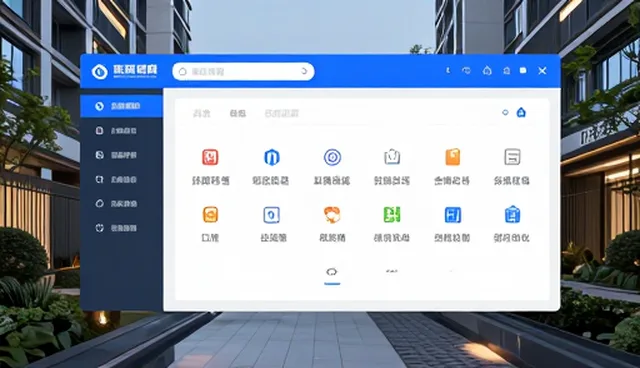The width and height of the screenshot is (640, 368).
Task: Open the orange rounded-square app icon in lower row
Action: tap(210, 215)
